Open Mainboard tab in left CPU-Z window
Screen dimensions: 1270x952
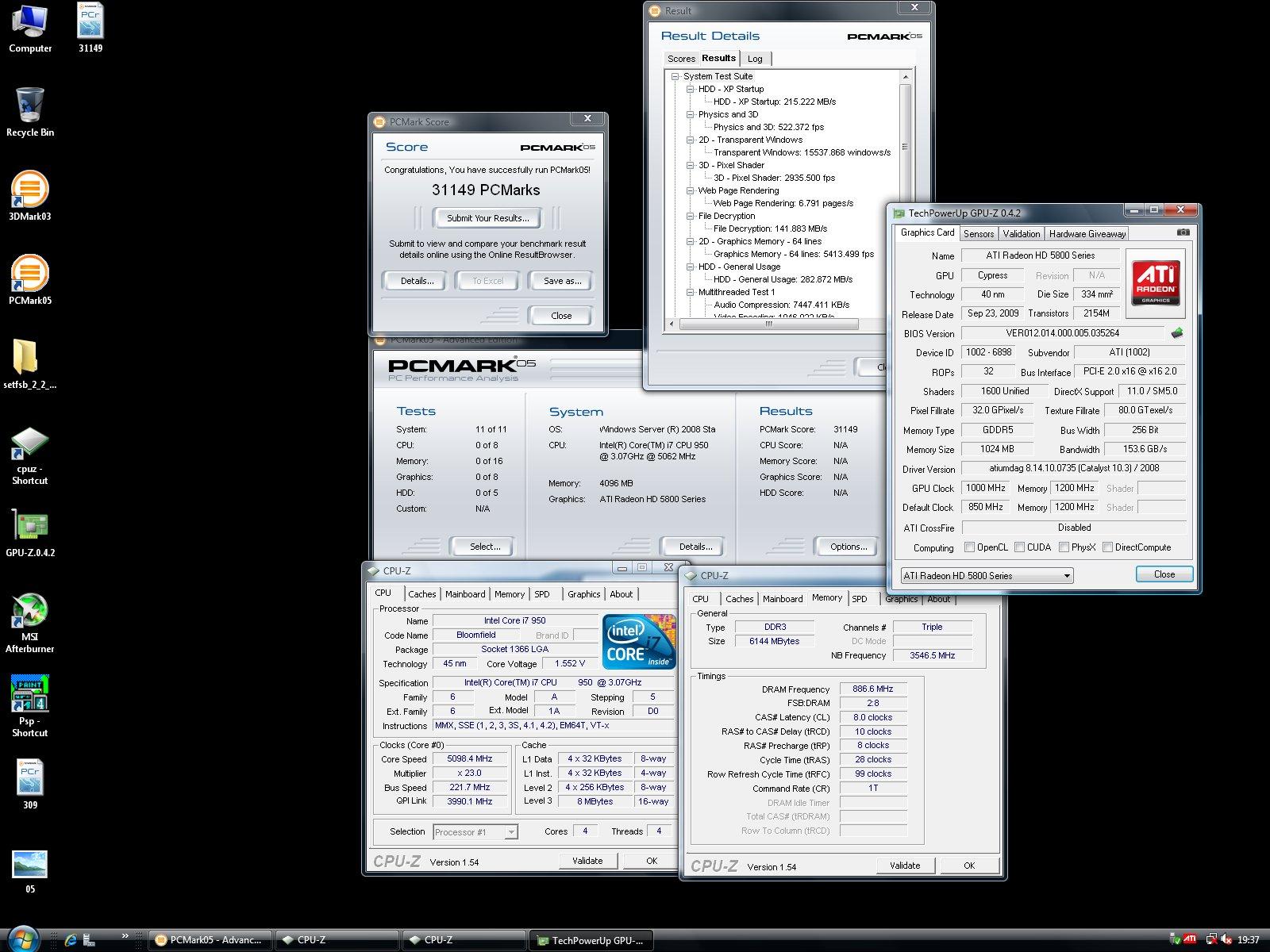pyautogui.click(x=465, y=594)
